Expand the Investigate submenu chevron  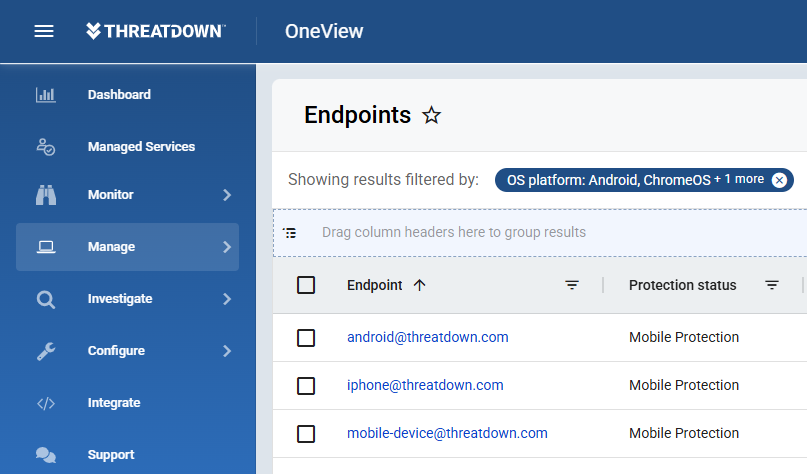227,299
